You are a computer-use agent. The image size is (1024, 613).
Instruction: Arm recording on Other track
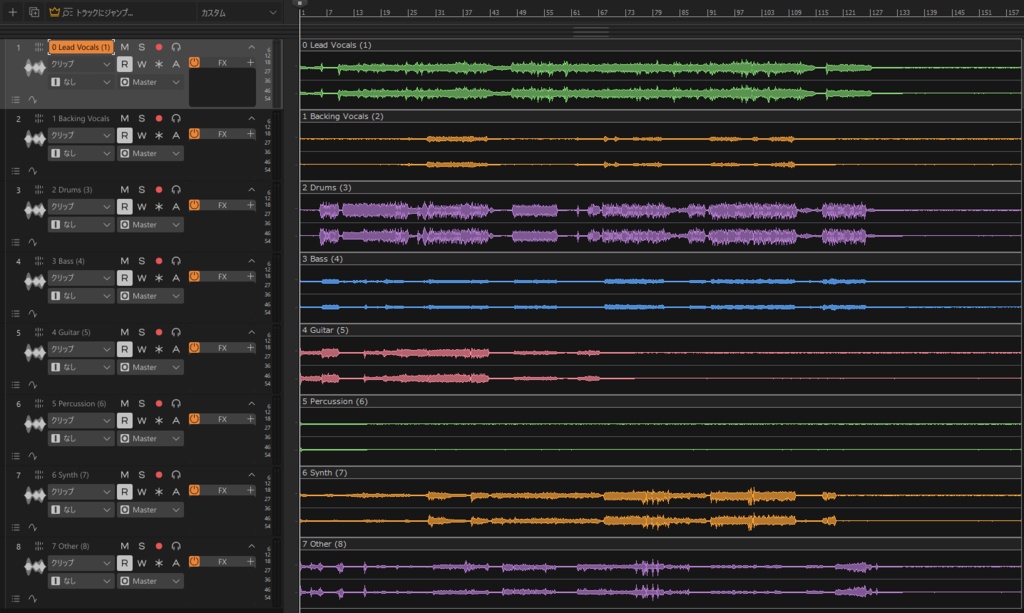[x=159, y=545]
